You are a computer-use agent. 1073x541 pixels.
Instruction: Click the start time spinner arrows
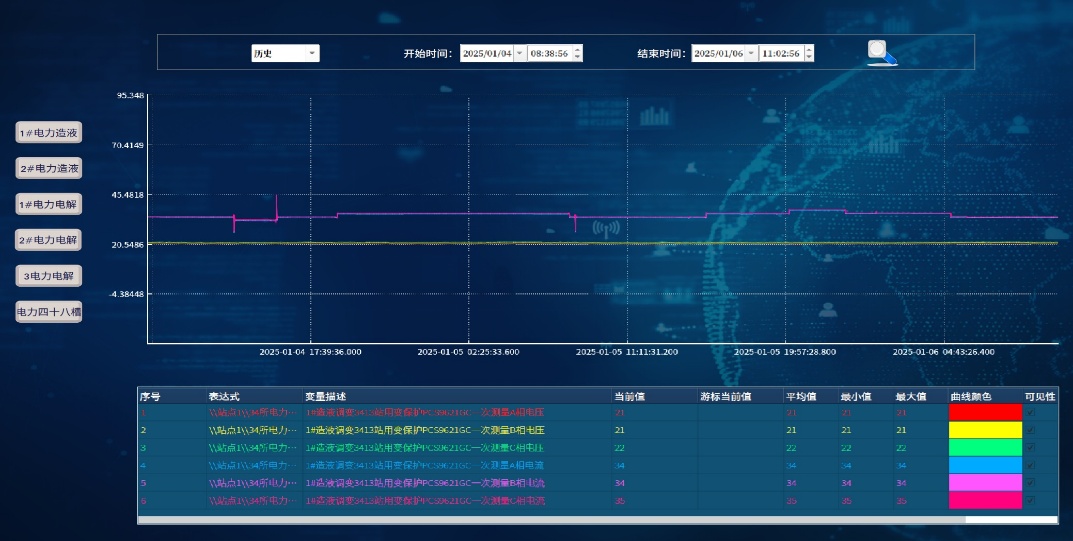(578, 53)
